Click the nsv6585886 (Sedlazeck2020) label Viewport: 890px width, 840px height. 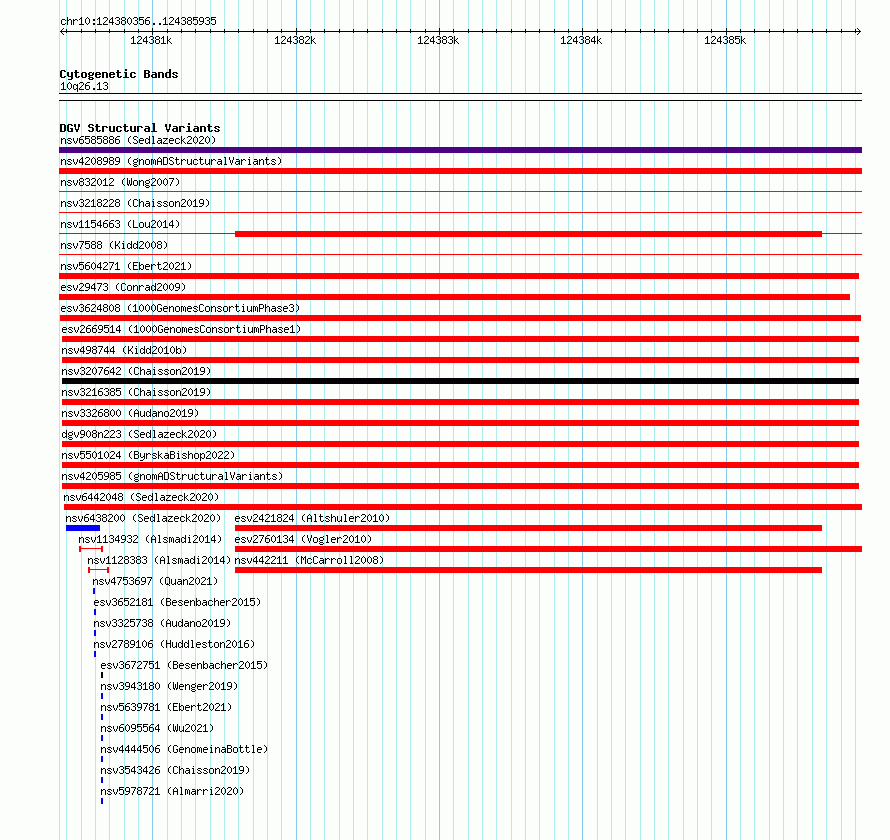[x=138, y=140]
